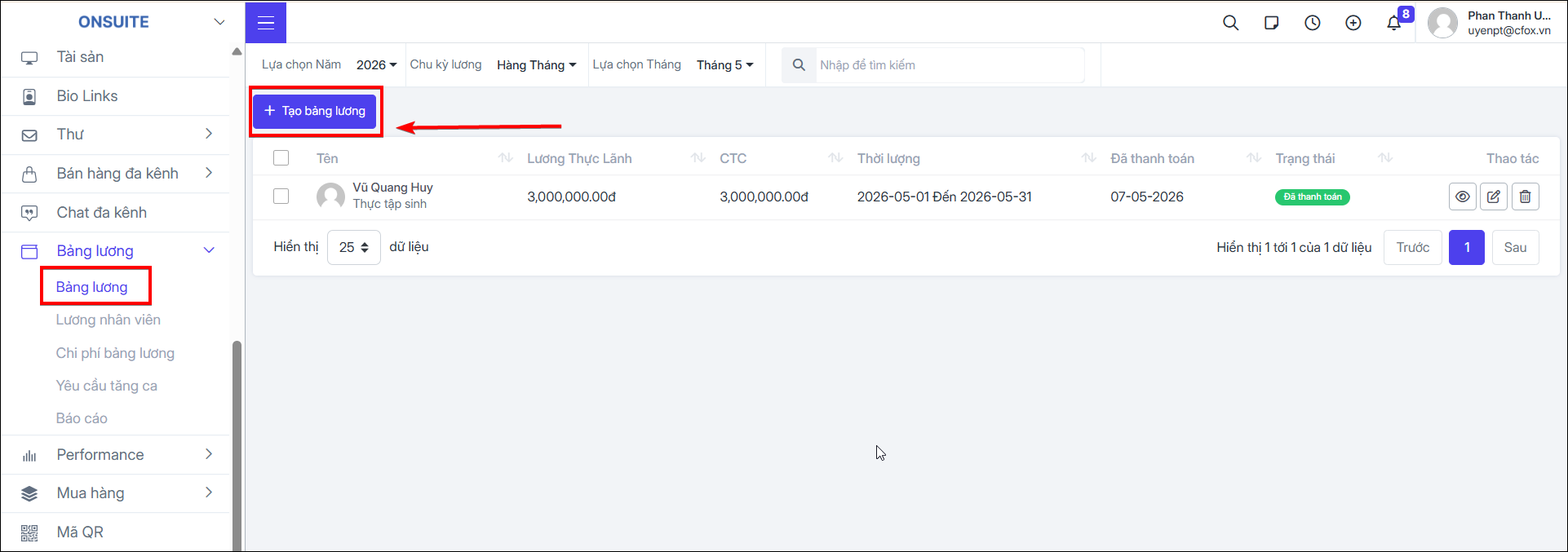Click the circled plus quick-add icon
Image resolution: width=1568 pixels, height=552 pixels.
click(1353, 23)
